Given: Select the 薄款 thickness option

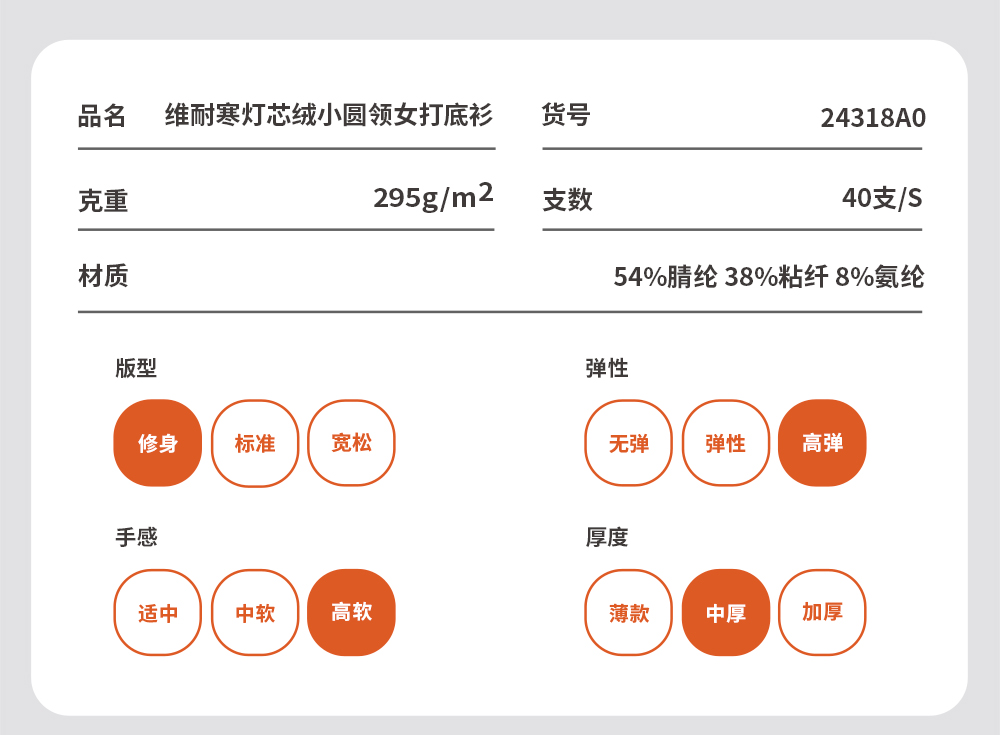Looking at the screenshot, I should pos(629,613).
